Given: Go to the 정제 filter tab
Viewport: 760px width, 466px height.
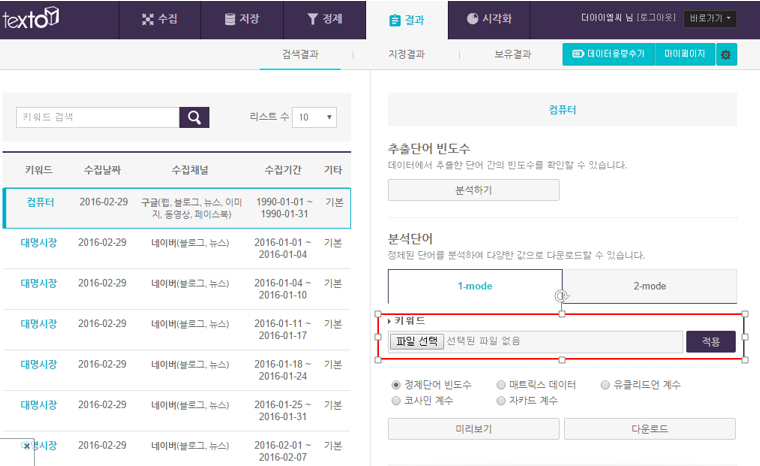Looking at the screenshot, I should (323, 19).
